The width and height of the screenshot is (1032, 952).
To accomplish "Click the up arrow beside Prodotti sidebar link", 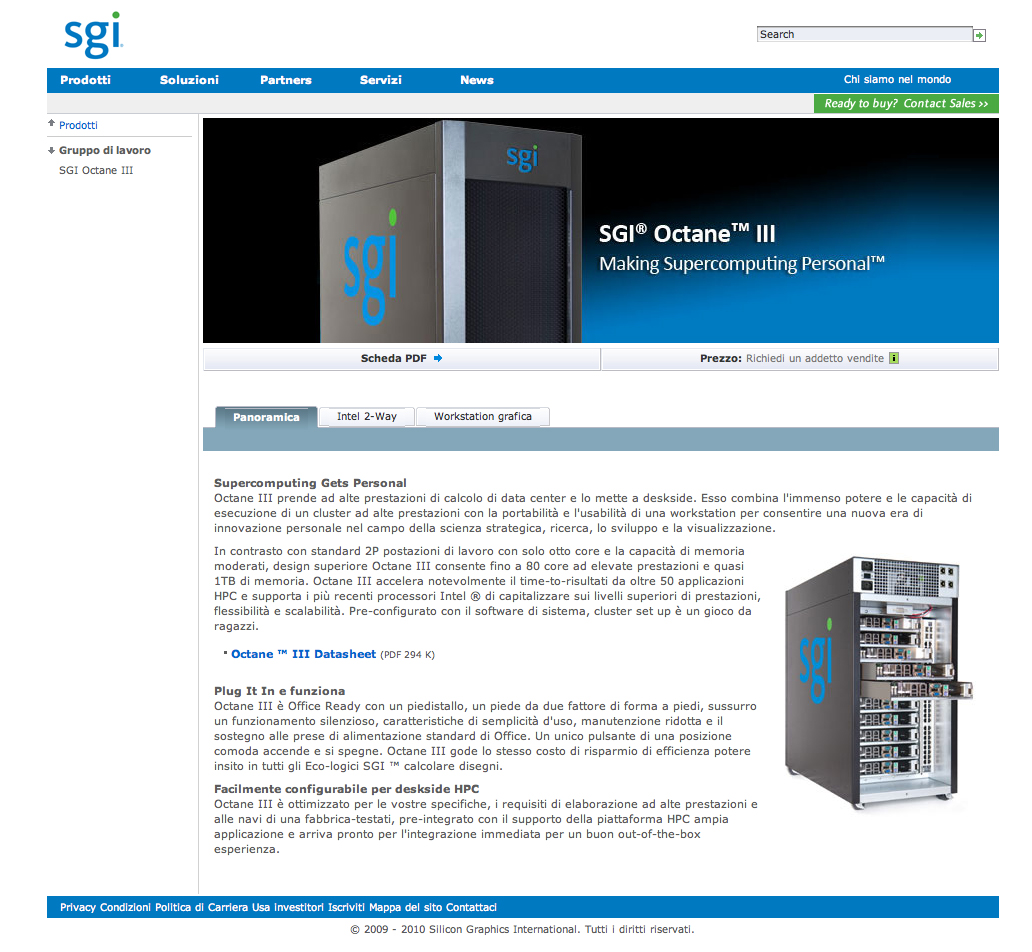I will pyautogui.click(x=51, y=123).
